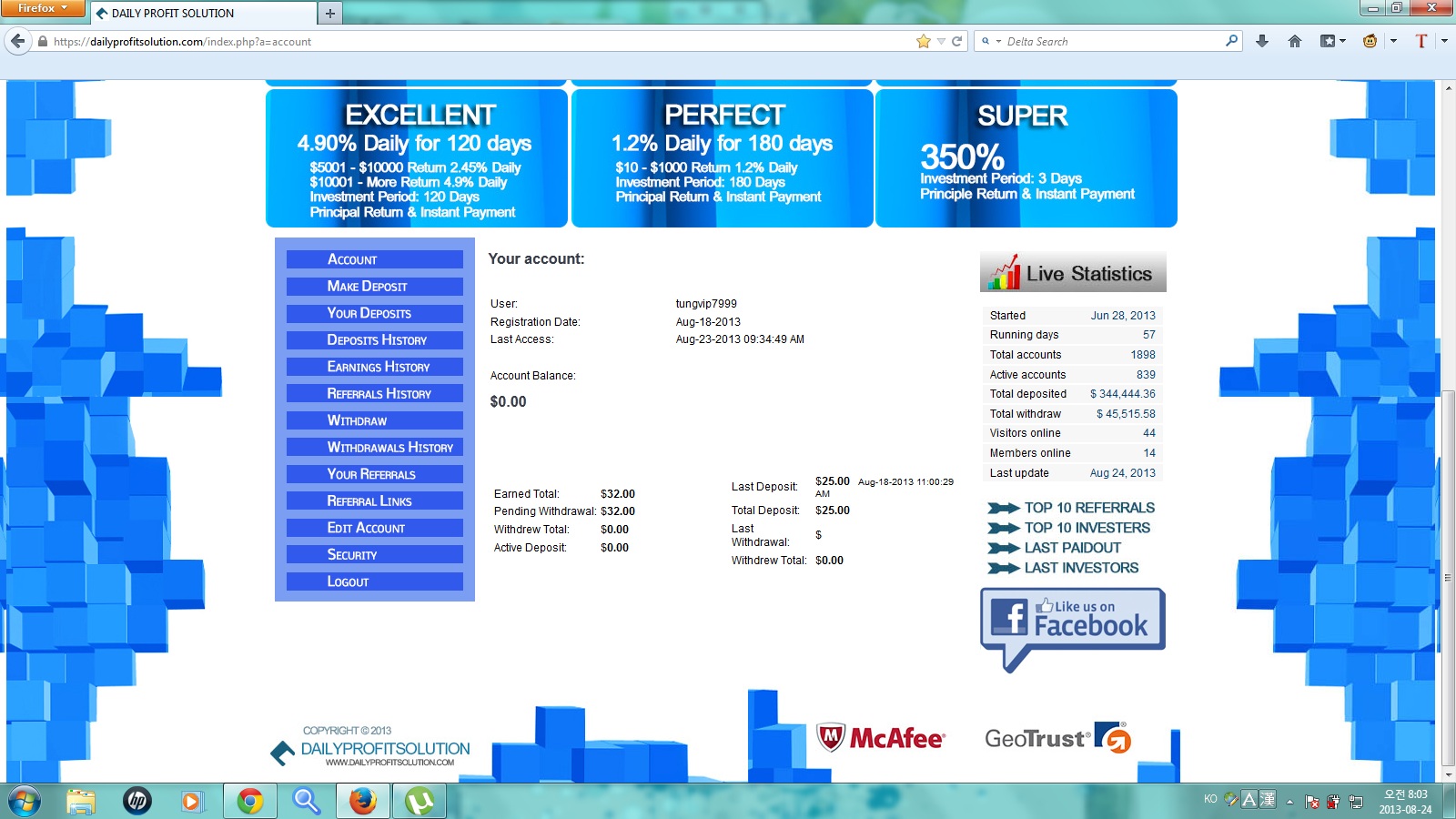
Task: Open Your Referrals page
Action: tap(375, 474)
